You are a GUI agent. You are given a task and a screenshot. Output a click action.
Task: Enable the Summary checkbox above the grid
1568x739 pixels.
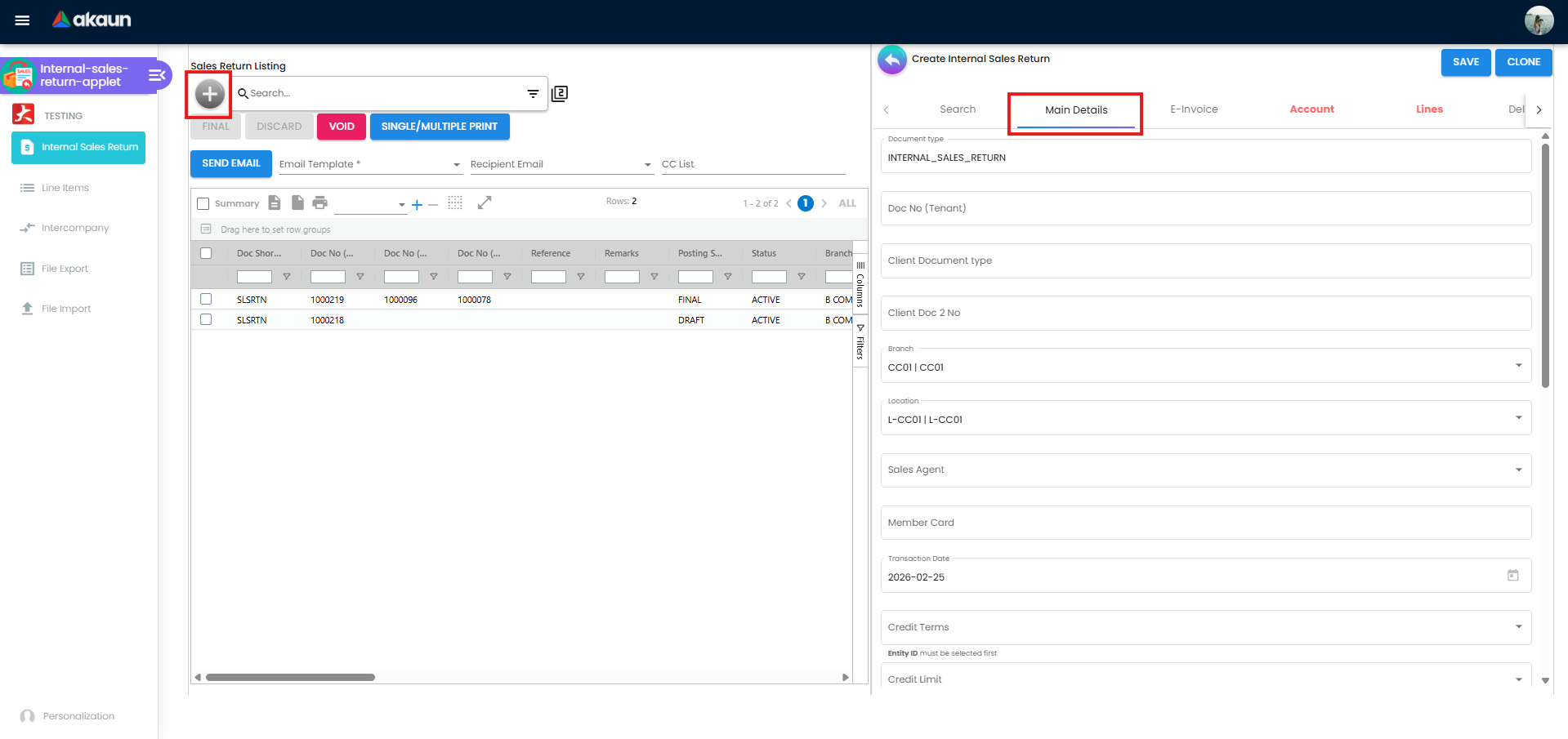point(203,203)
